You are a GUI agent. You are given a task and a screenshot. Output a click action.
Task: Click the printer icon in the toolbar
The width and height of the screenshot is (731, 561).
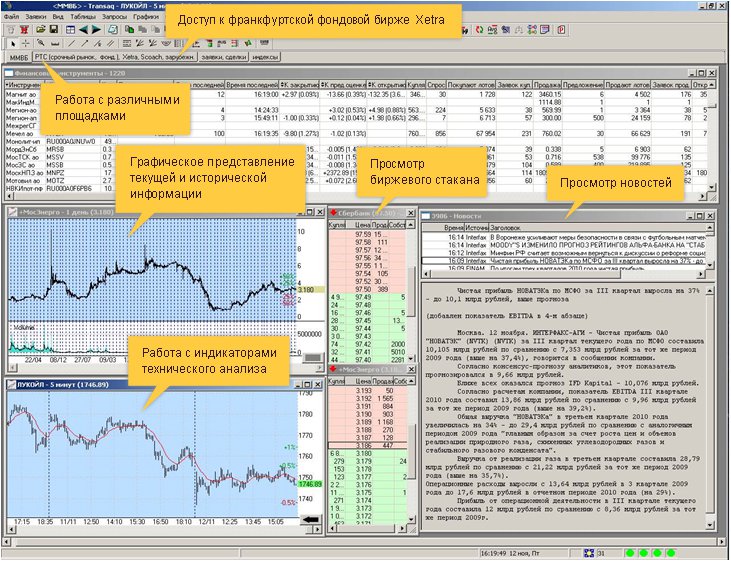[113, 30]
